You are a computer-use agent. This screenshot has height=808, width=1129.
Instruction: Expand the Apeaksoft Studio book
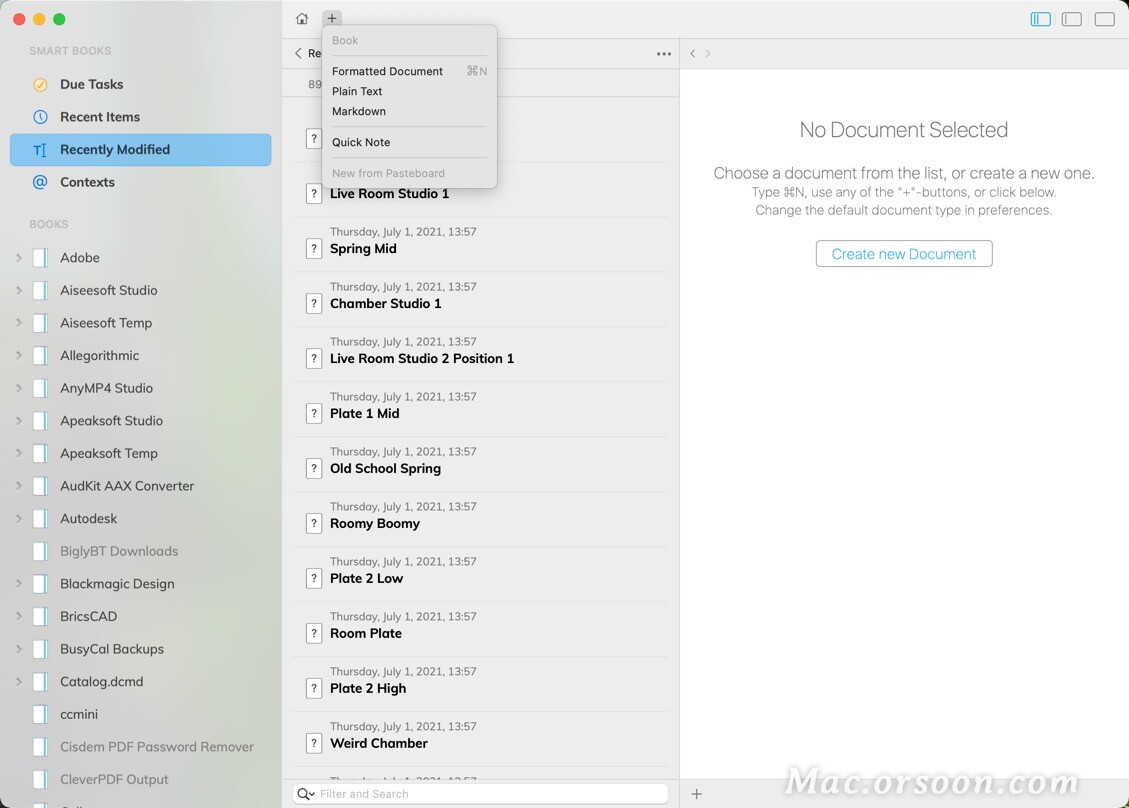coord(18,421)
